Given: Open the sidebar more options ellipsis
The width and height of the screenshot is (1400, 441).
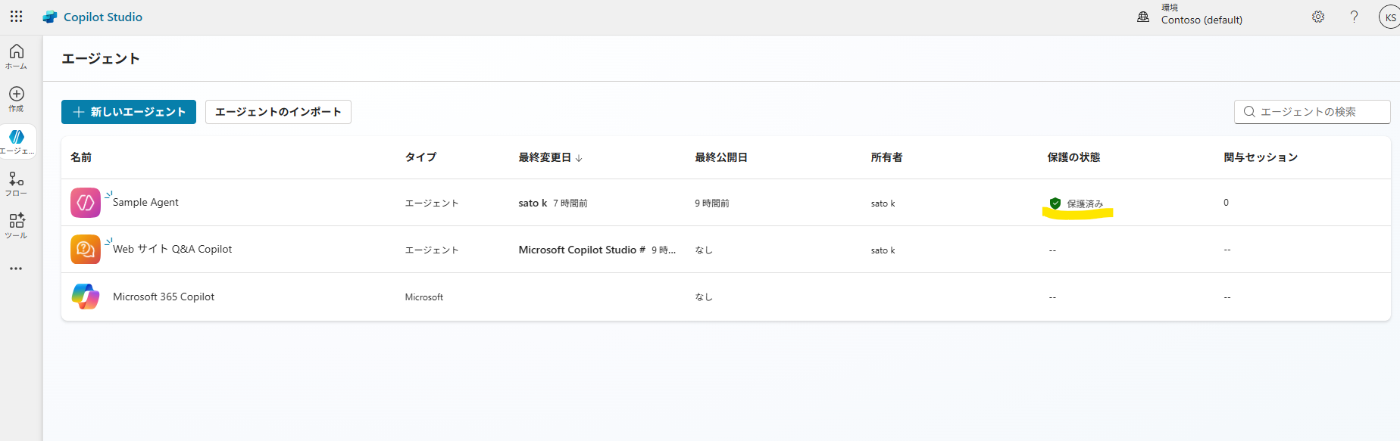Looking at the screenshot, I should tap(16, 269).
